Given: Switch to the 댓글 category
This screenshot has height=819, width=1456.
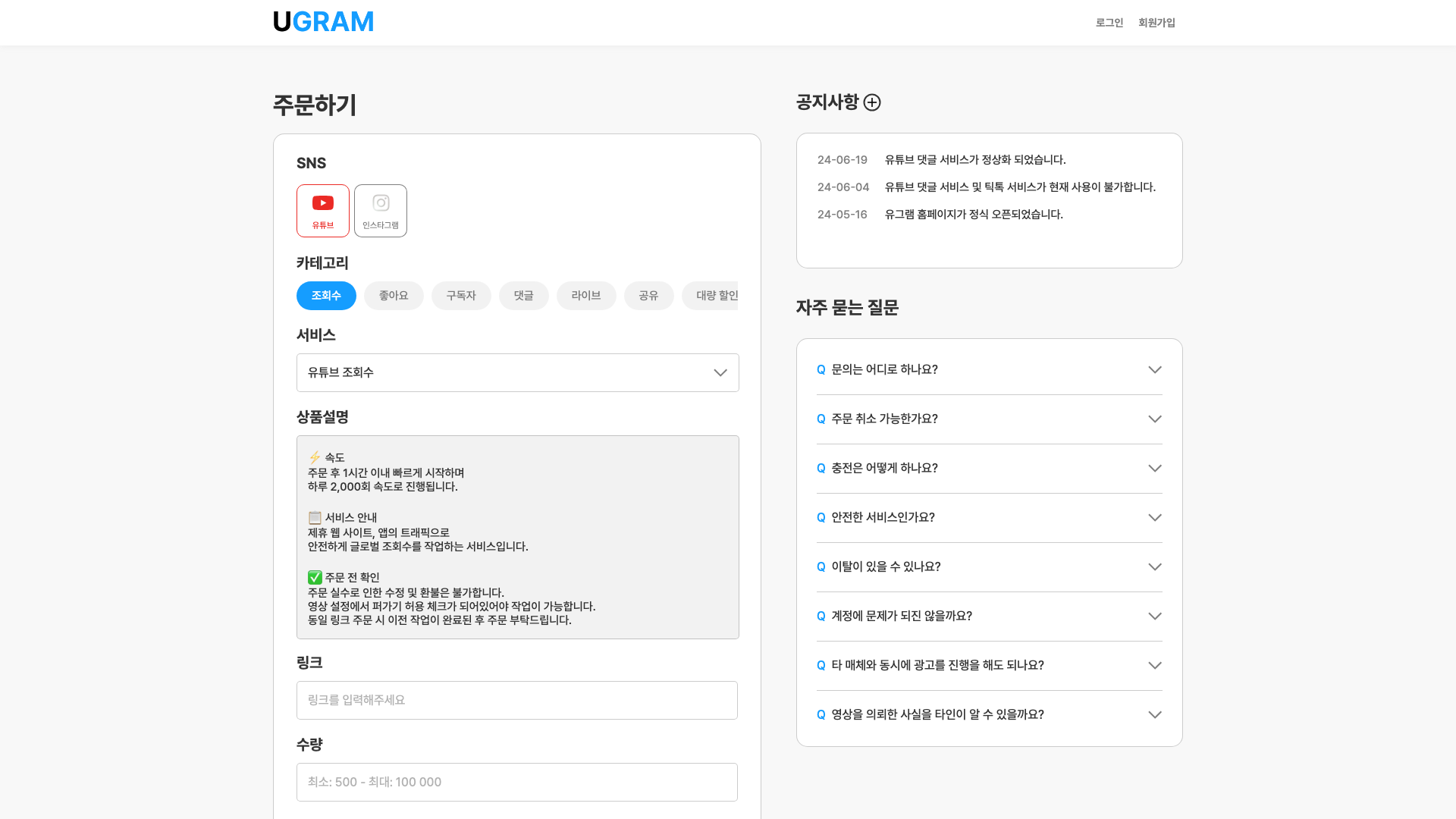Looking at the screenshot, I should click(x=523, y=296).
